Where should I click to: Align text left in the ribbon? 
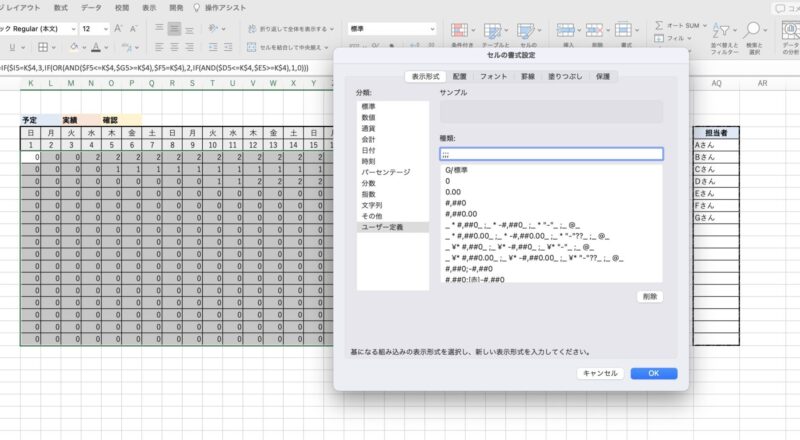[159, 47]
